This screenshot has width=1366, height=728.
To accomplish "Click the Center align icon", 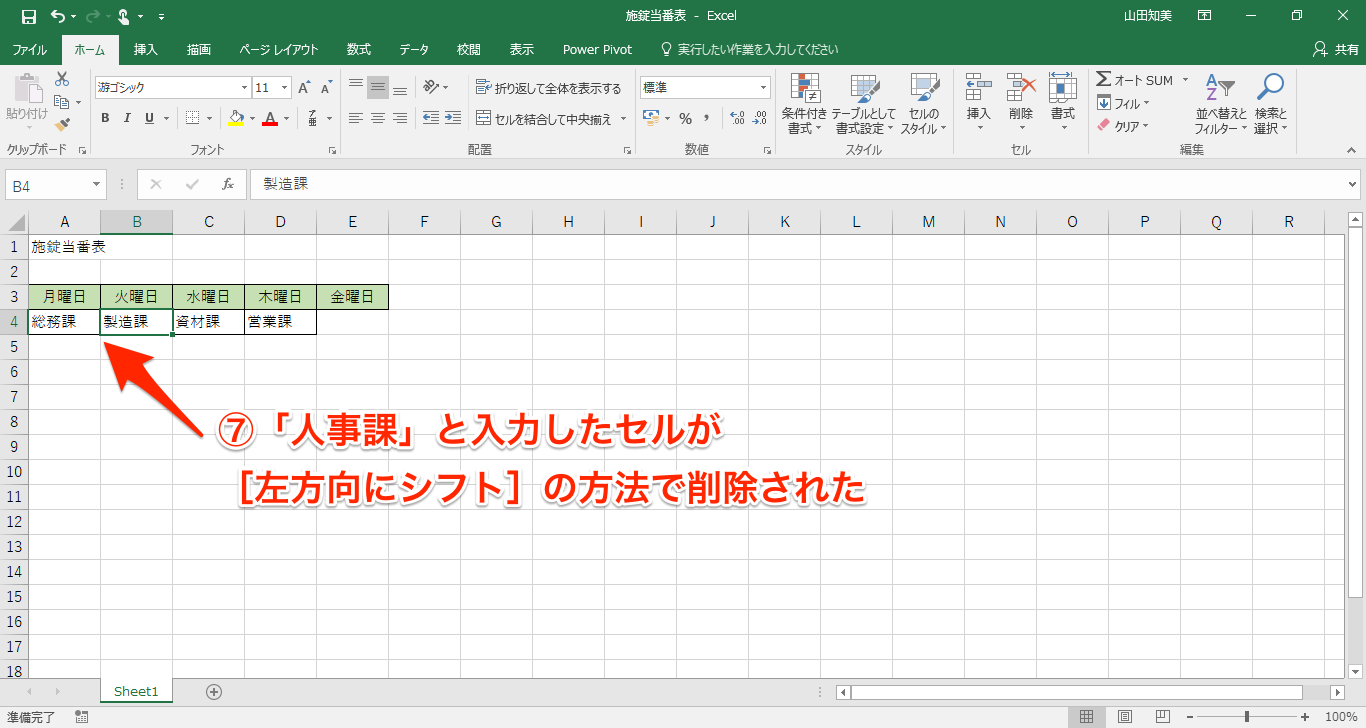I will 377,118.
